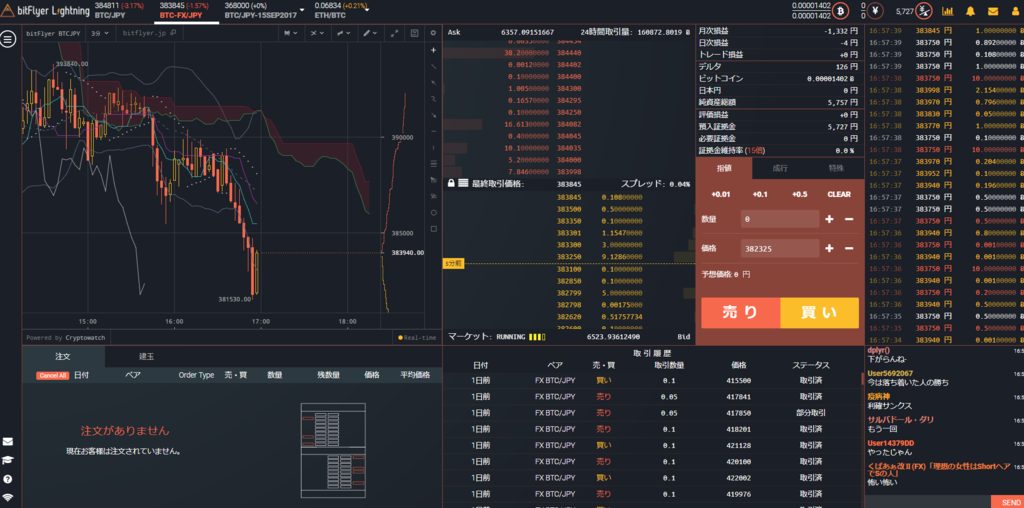The width and height of the screenshot is (1024, 508).
Task: Open the envelope icon in left sidebar
Action: pyautogui.click(x=8, y=441)
